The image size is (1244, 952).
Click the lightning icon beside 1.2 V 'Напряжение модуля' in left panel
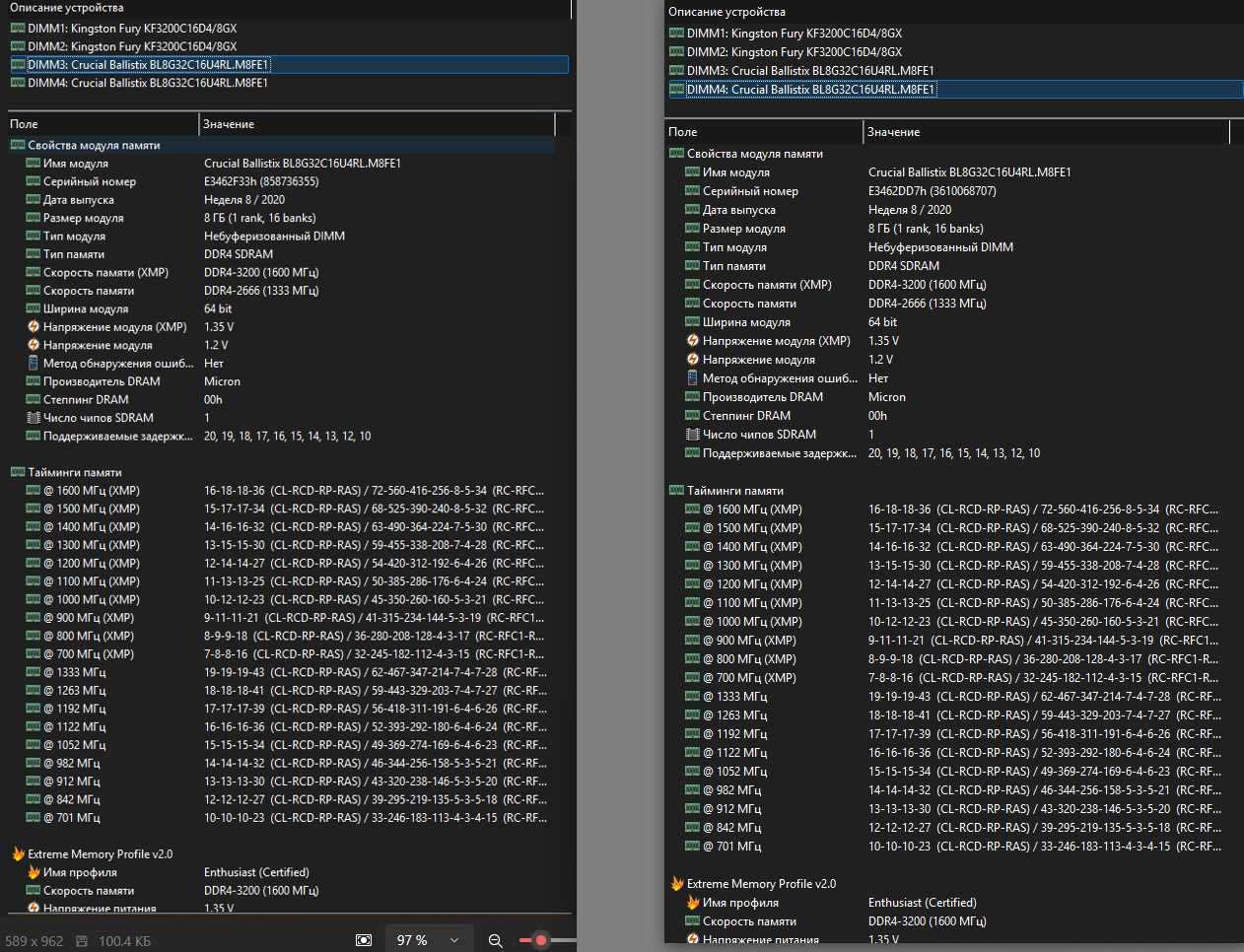(34, 345)
